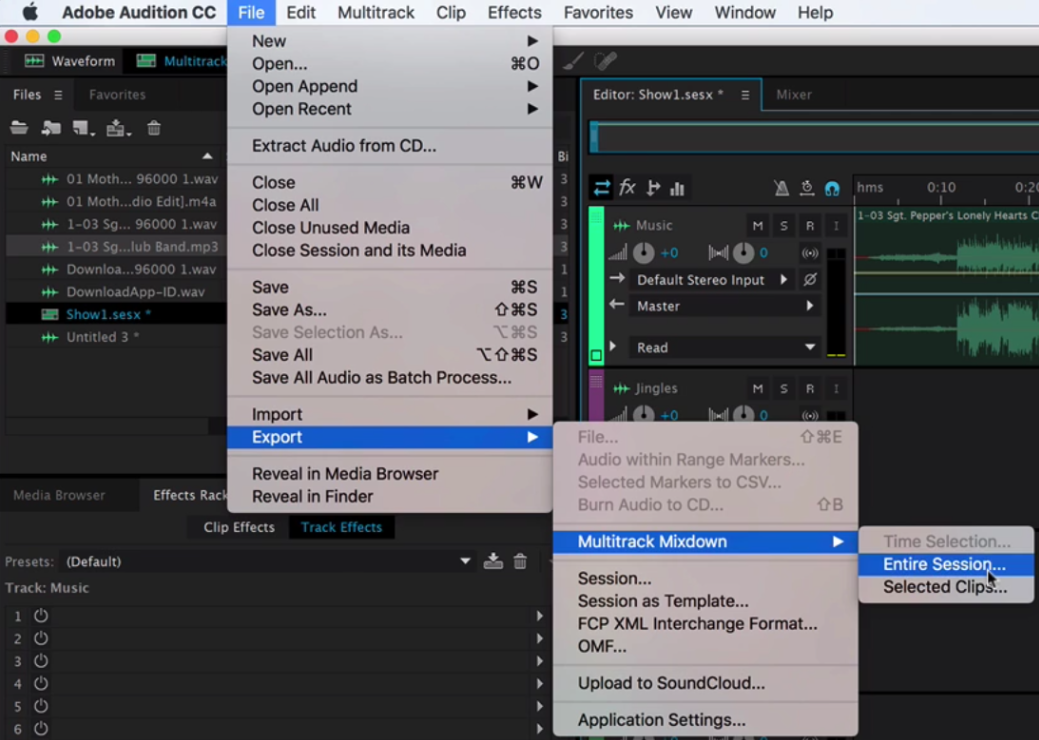Arm the Jingles track for recording
Viewport: 1039px width, 740px height.
pyautogui.click(x=810, y=388)
